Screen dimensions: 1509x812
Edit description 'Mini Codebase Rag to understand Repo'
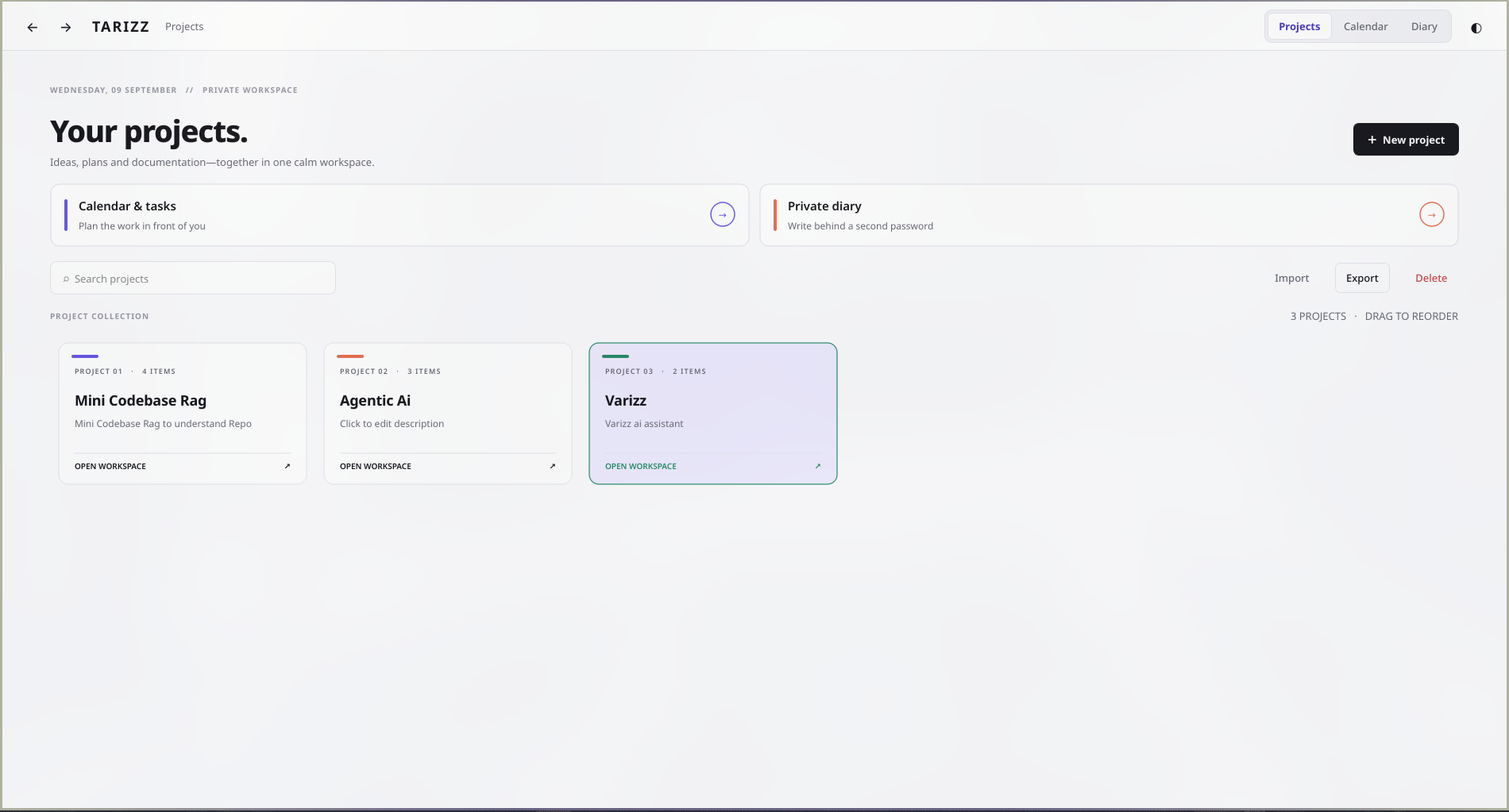163,424
